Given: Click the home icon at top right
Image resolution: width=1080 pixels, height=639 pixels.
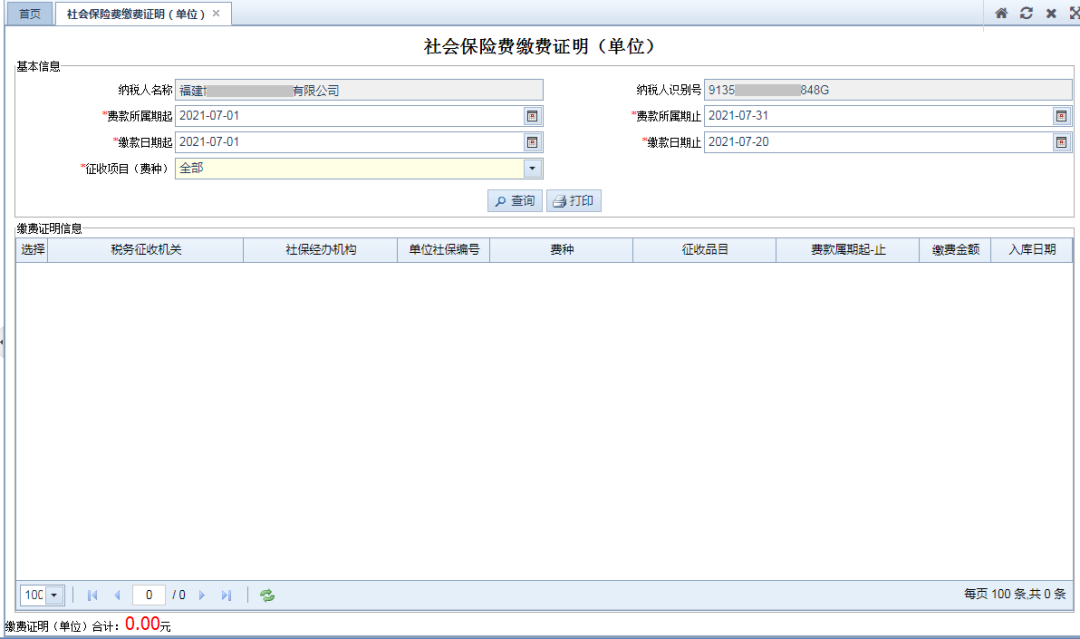Looking at the screenshot, I should pyautogui.click(x=1001, y=13).
